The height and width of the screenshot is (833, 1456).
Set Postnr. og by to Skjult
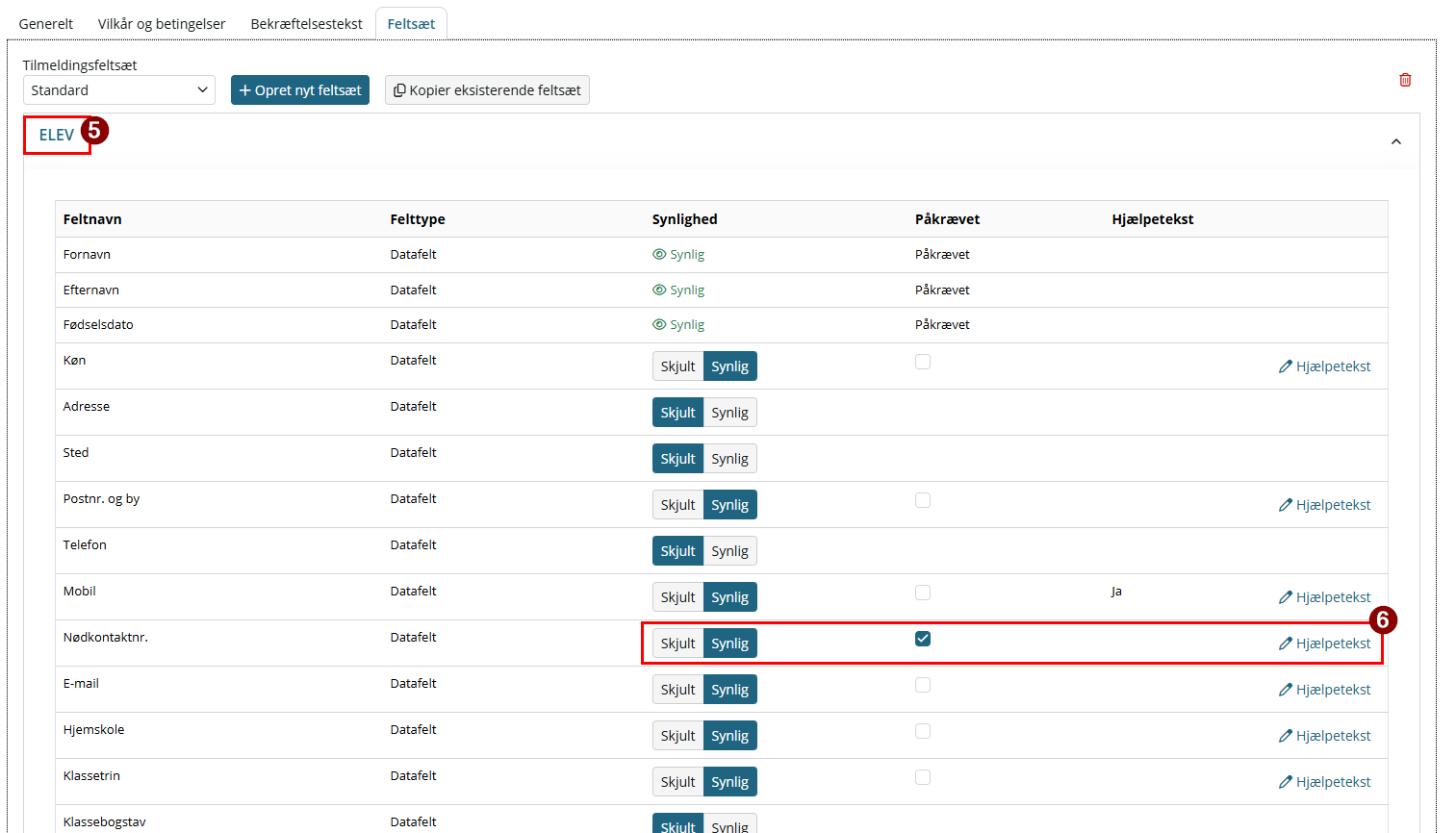point(677,505)
